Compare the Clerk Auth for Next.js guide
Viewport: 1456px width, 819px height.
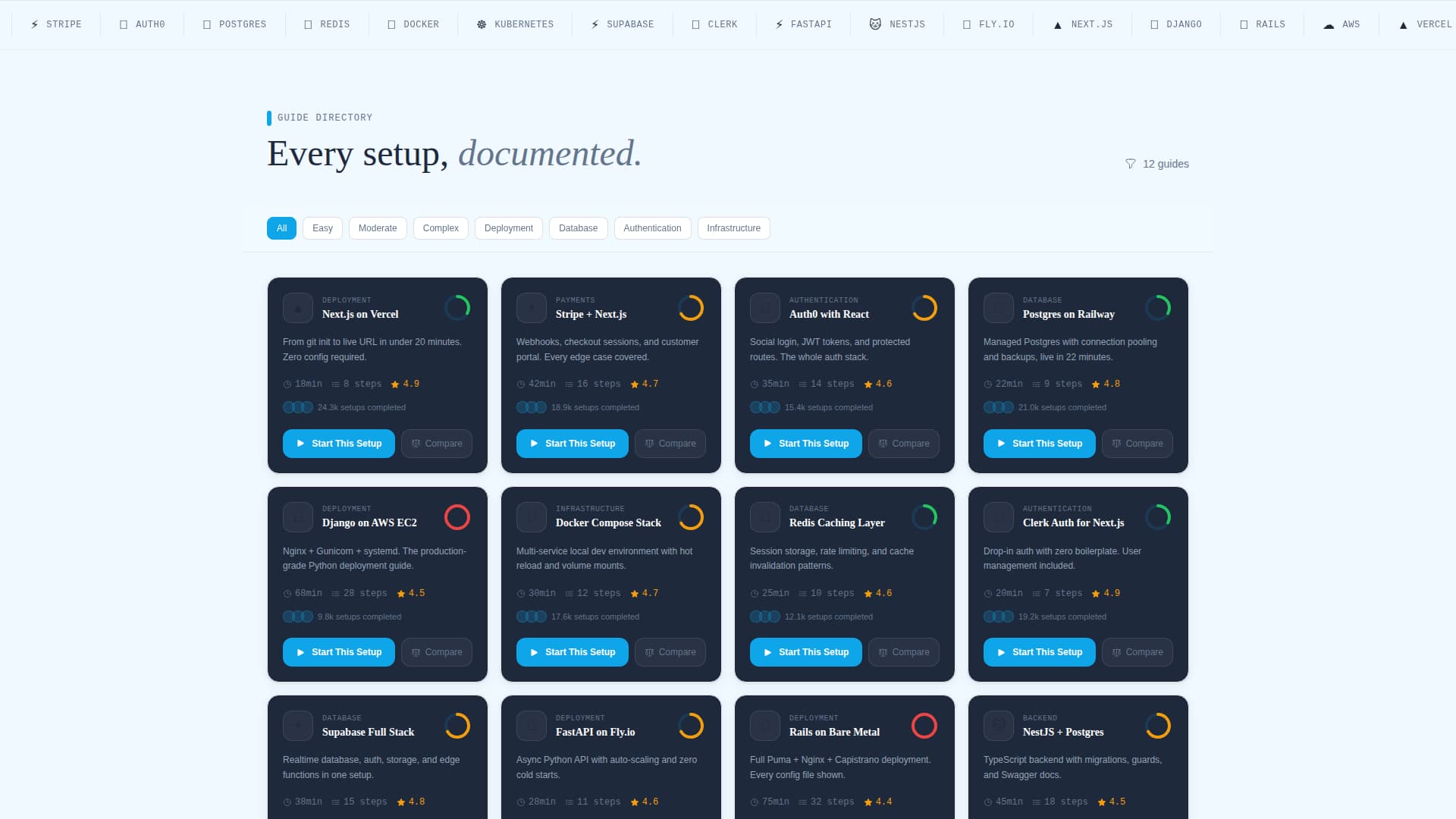coord(1137,652)
